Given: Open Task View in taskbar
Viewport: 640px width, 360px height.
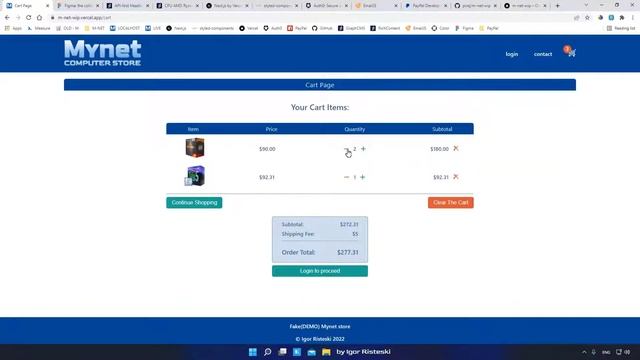Looking at the screenshot, I should coord(282,352).
